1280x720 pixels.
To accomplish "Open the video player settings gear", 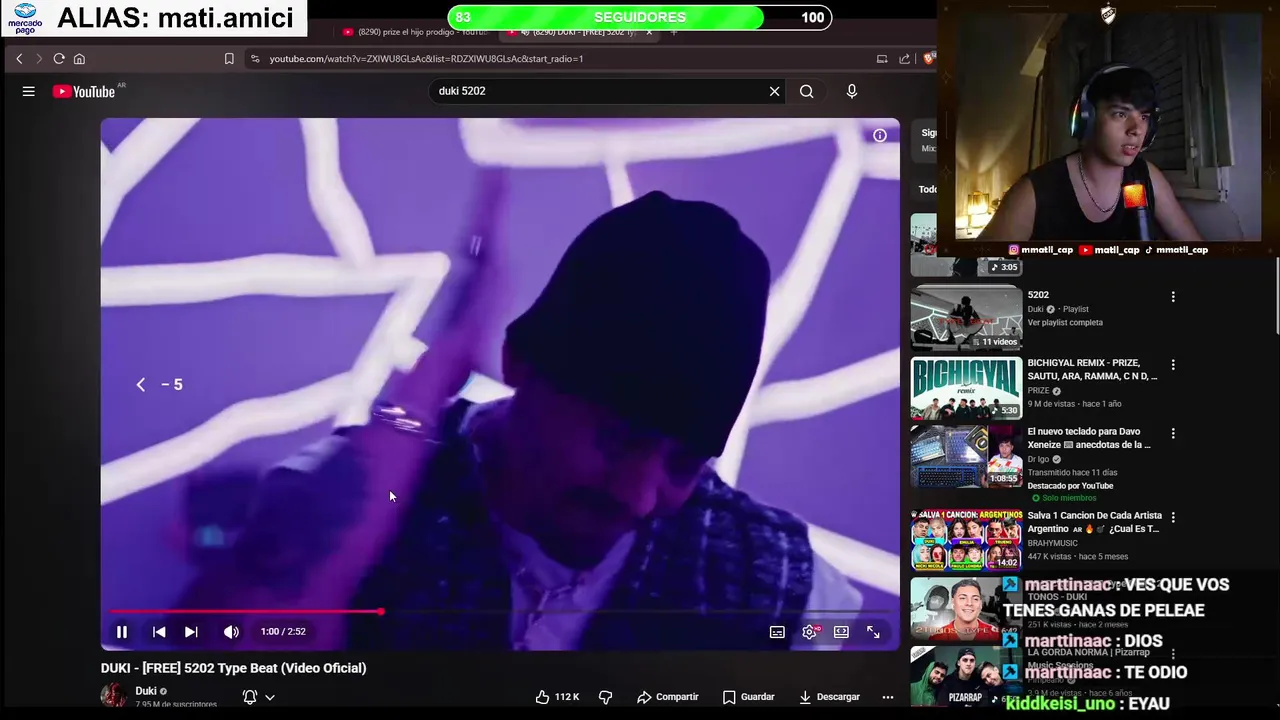I will tap(809, 632).
